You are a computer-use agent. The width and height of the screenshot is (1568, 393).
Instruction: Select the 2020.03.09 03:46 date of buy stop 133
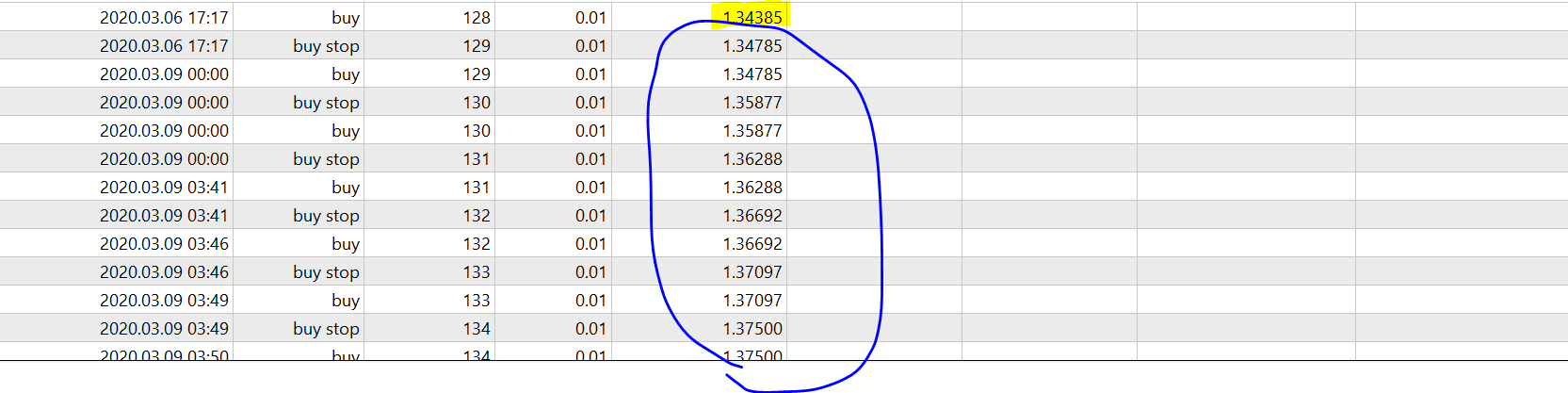coord(164,271)
